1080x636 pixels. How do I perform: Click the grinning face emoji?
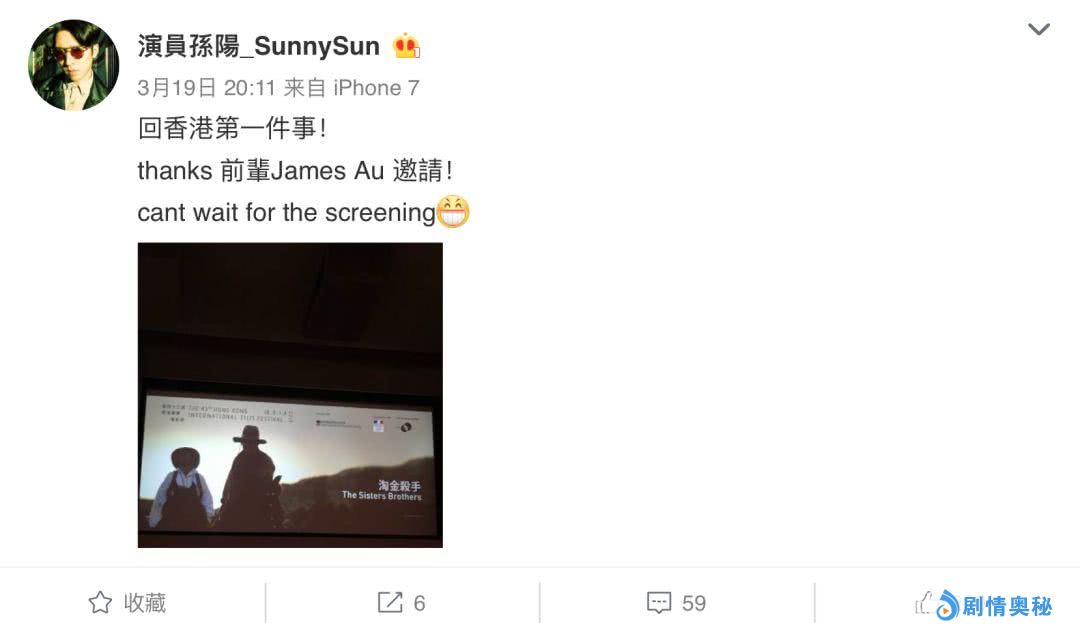coord(453,212)
